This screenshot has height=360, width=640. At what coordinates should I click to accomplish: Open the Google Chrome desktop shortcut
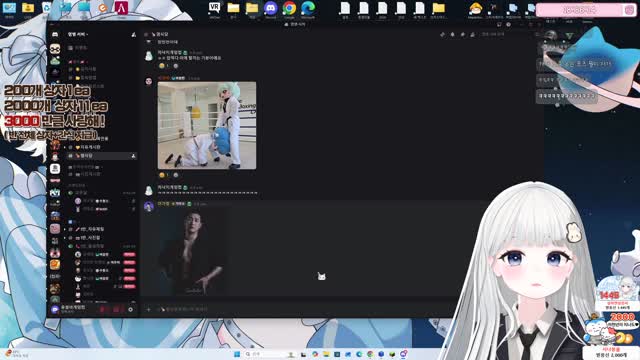289,9
